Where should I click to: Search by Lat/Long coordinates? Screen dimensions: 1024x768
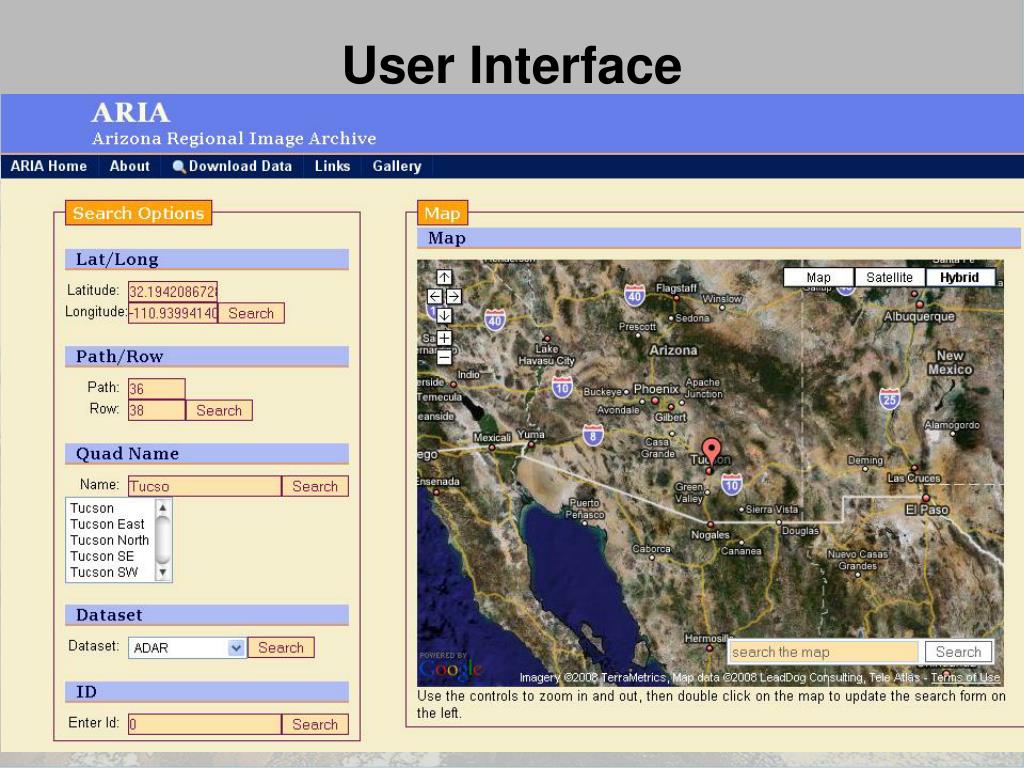tap(251, 313)
